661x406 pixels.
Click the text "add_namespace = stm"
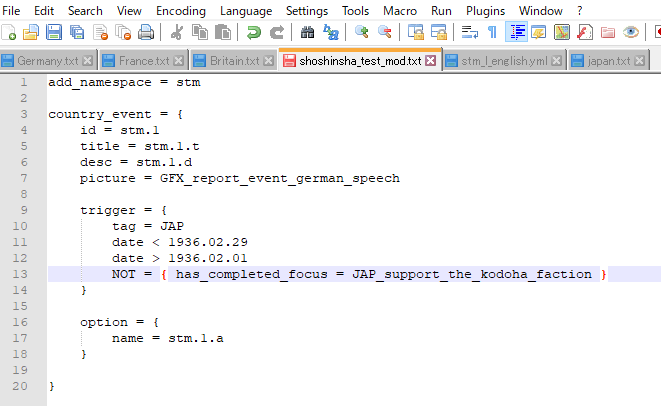click(124, 82)
